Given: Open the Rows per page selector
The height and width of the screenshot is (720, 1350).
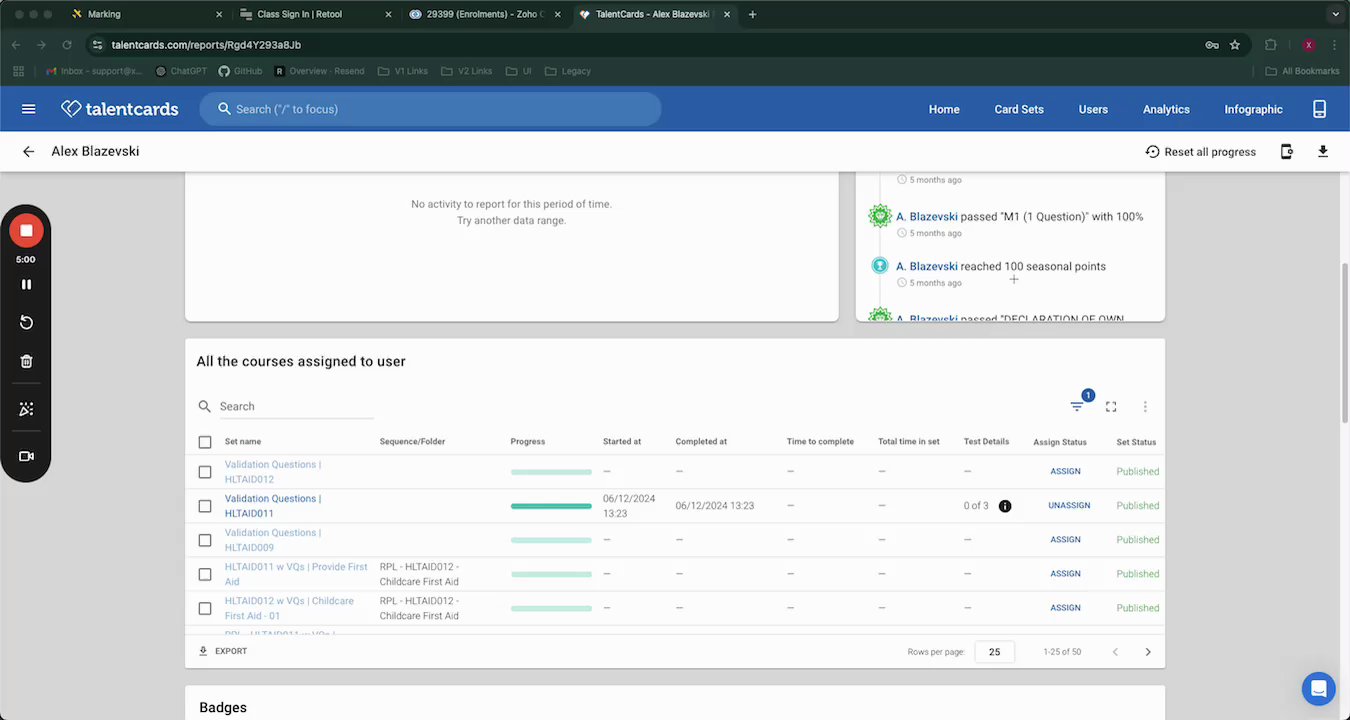Looking at the screenshot, I should coord(995,652).
